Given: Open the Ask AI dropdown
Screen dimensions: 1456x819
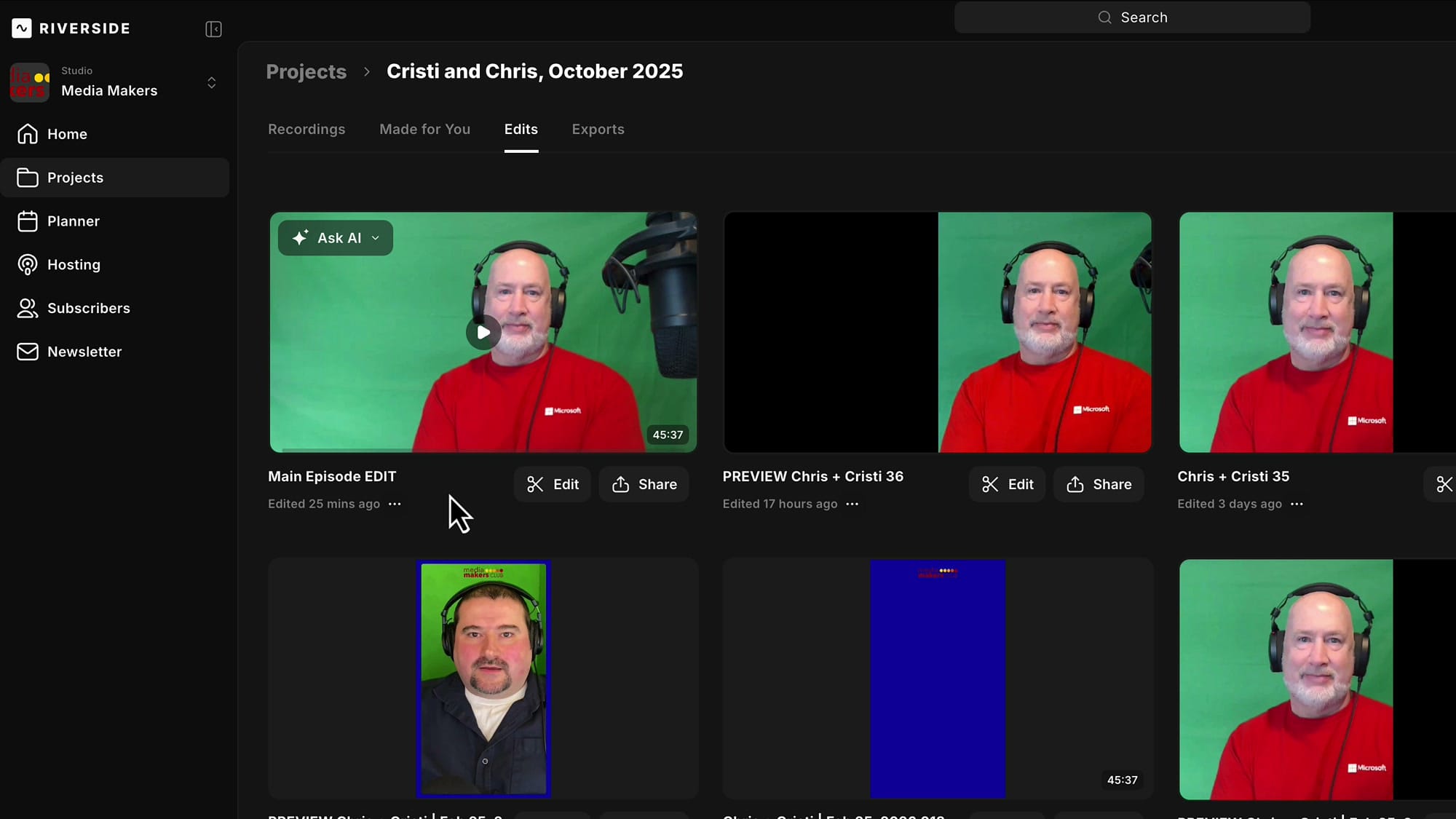Looking at the screenshot, I should point(336,238).
